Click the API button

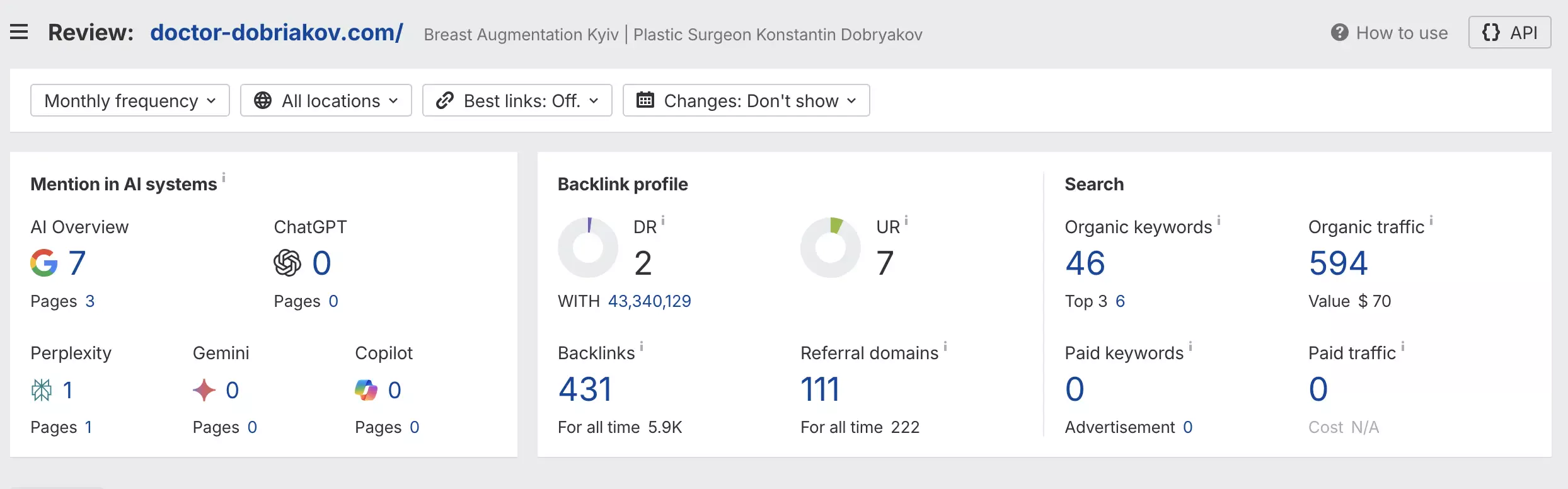coord(1509,32)
